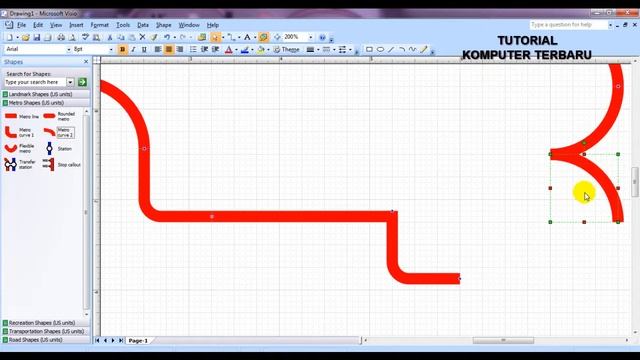
Task: Toggle bullets list
Action: [193, 49]
